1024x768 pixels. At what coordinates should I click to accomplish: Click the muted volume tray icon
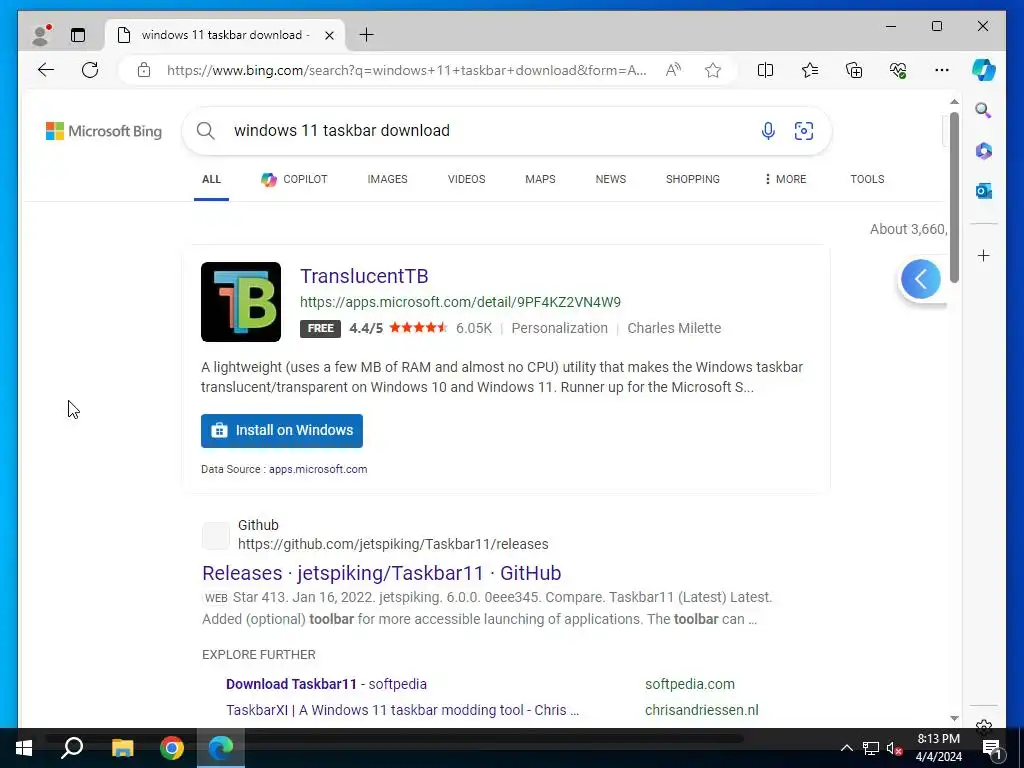894,748
